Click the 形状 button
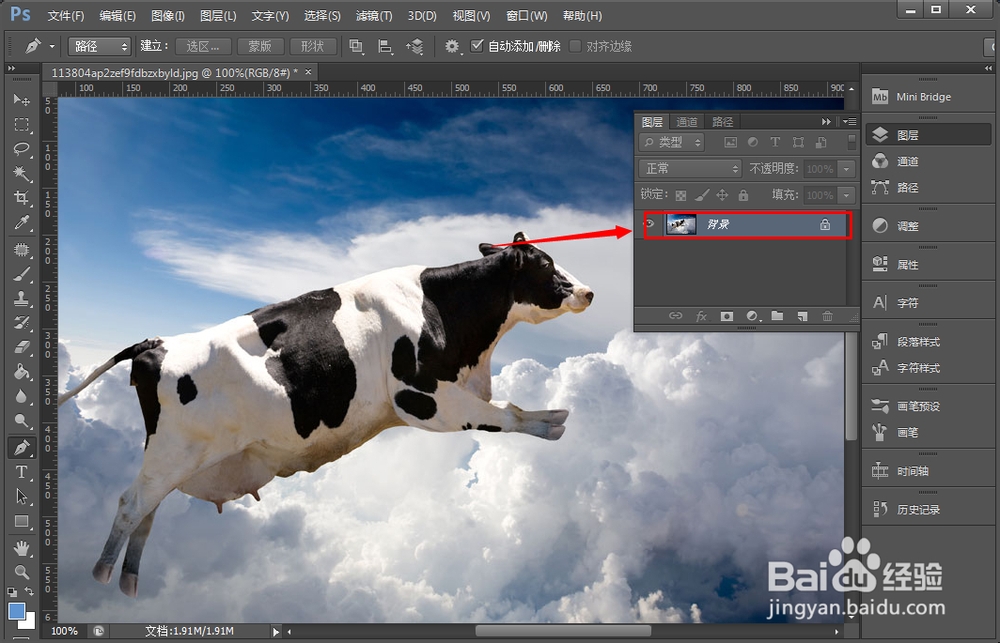 click(312, 46)
